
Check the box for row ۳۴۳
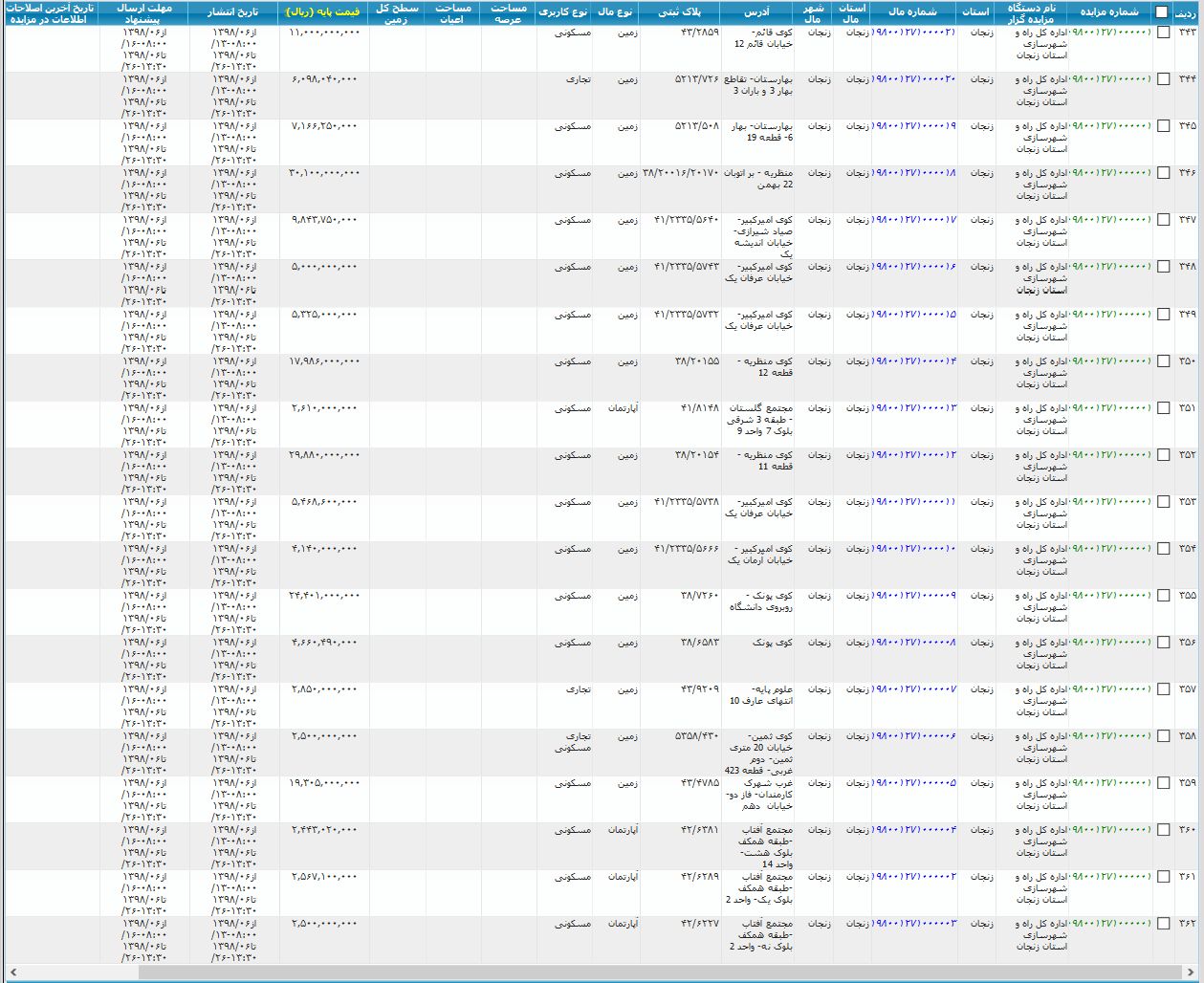click(x=1163, y=33)
